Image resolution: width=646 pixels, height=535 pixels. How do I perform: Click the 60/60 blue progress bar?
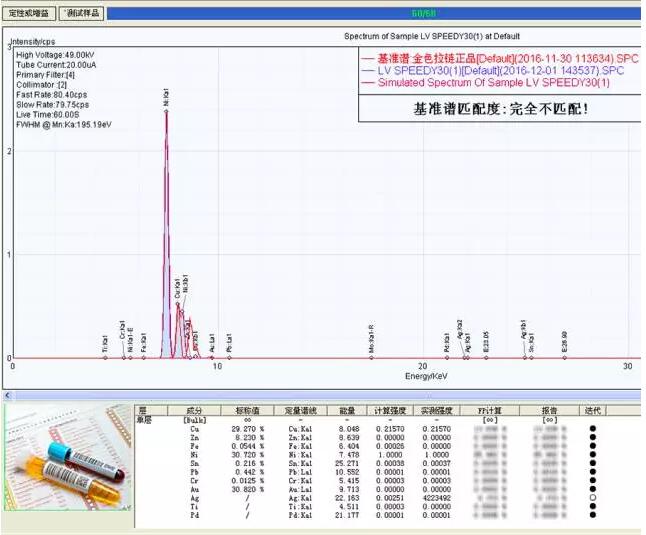[374, 13]
